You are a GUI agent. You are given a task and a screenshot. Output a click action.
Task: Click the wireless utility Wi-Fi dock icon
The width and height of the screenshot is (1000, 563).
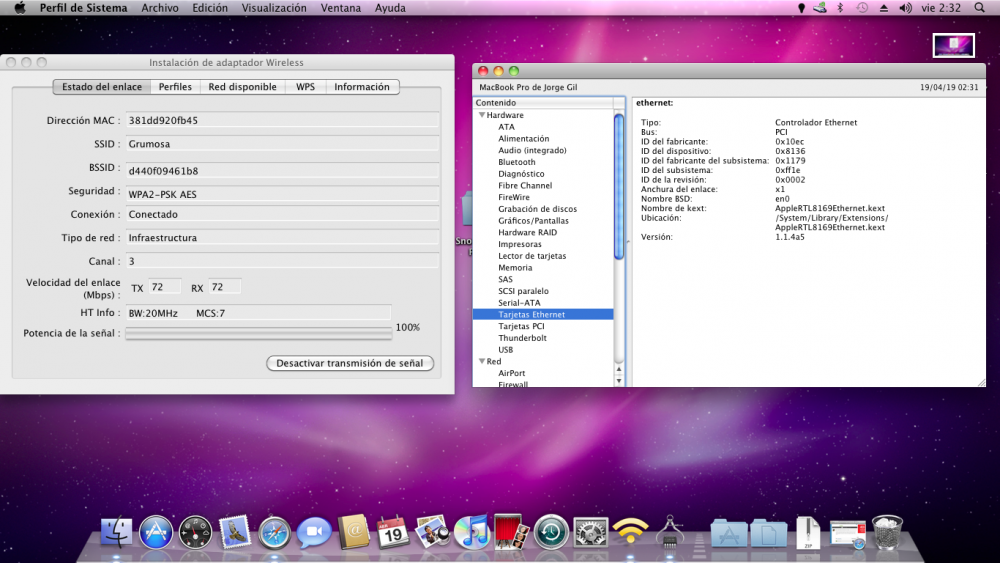coord(630,532)
